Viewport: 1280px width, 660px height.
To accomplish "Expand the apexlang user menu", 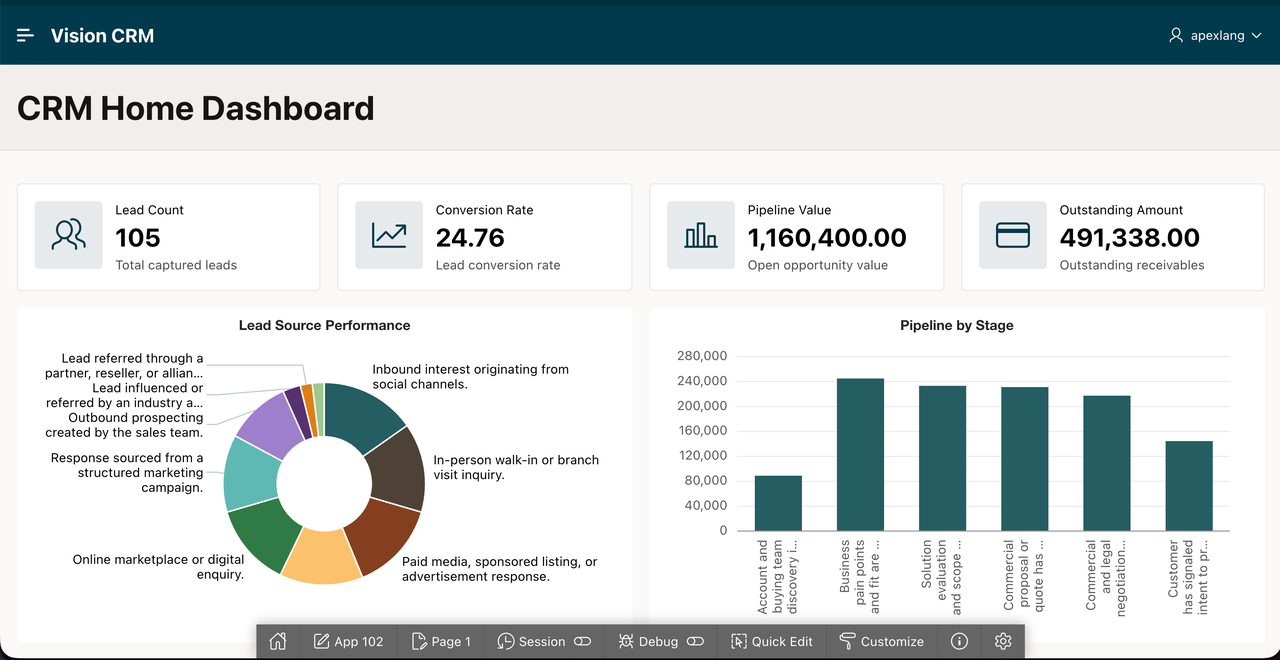I will pos(1215,35).
